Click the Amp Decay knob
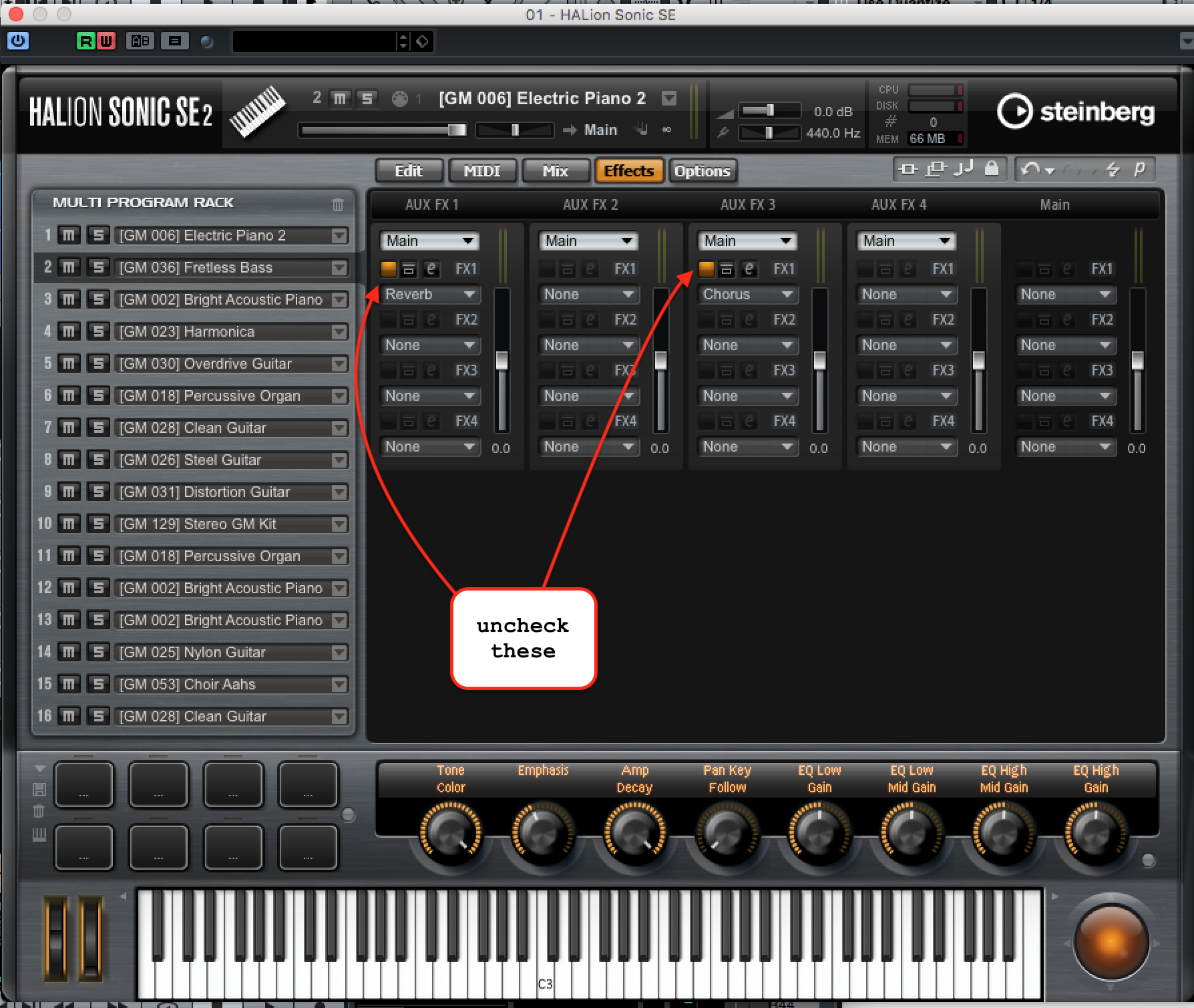 635,831
